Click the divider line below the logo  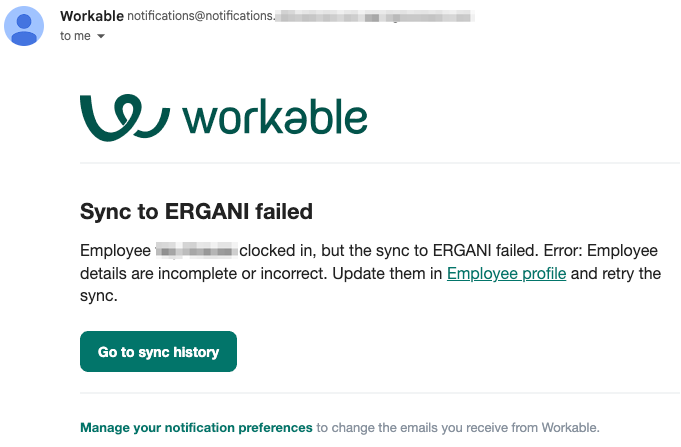pos(380,163)
